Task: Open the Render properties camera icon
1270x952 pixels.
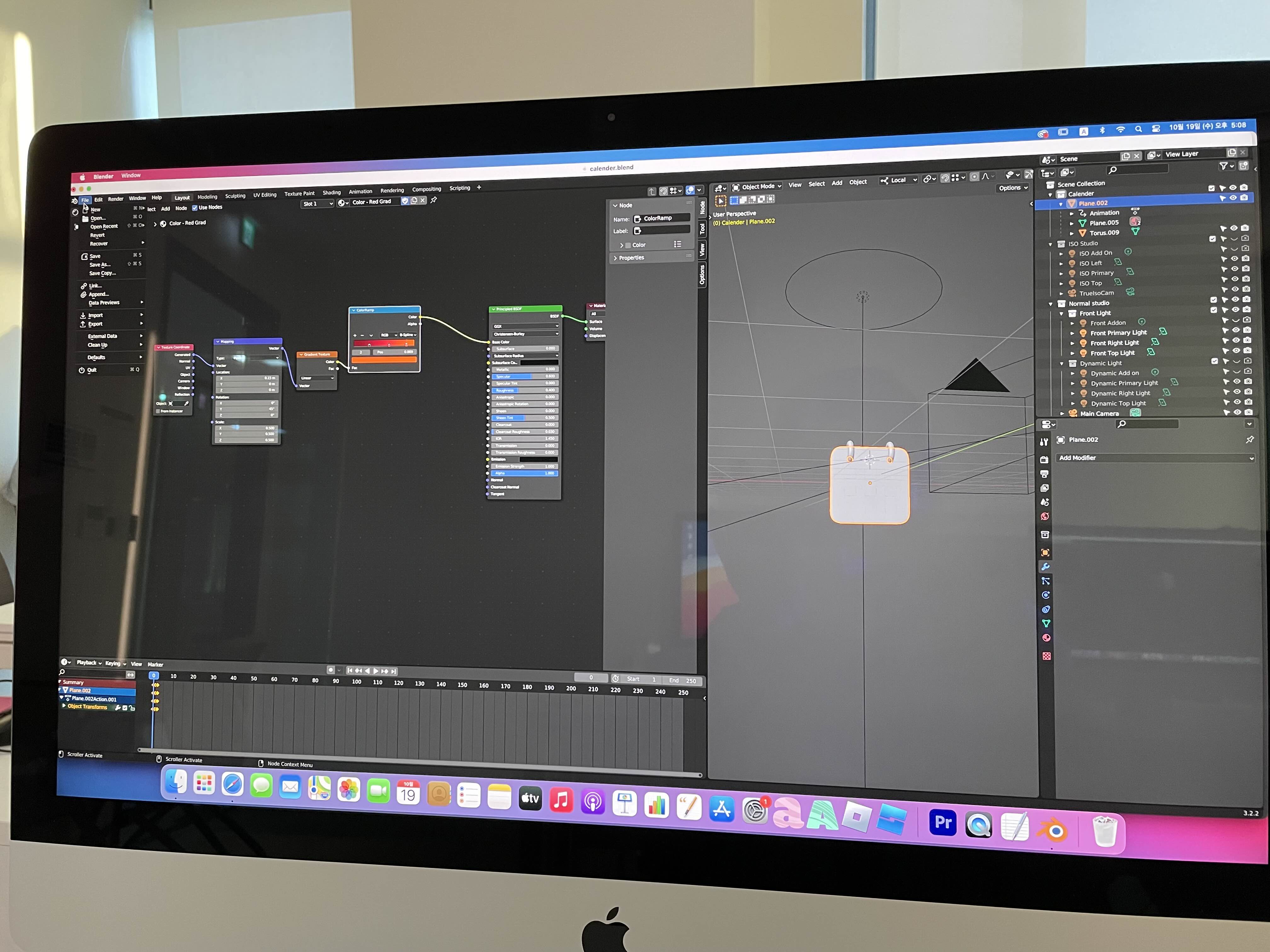Action: click(x=1044, y=460)
